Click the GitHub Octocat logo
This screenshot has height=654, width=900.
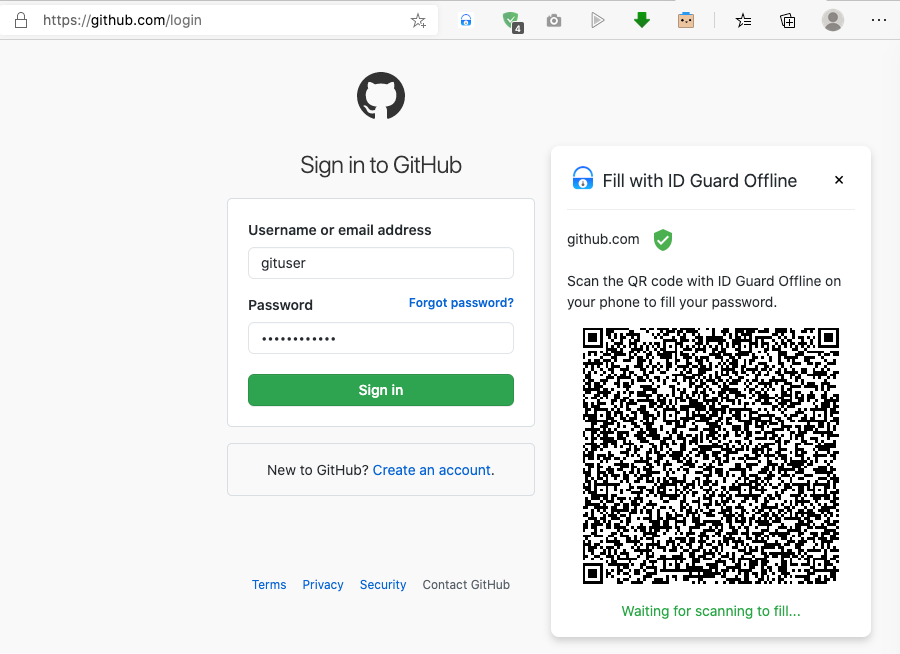click(x=381, y=96)
